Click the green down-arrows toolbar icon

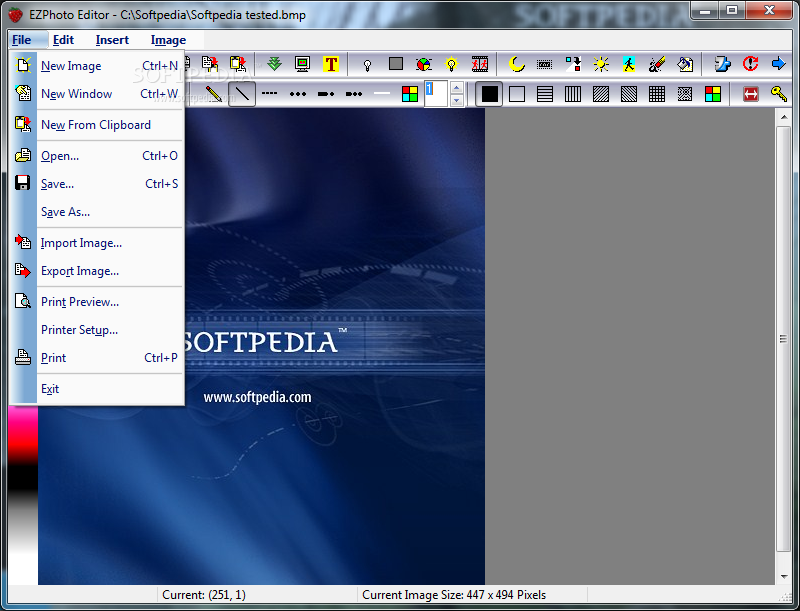(x=274, y=64)
